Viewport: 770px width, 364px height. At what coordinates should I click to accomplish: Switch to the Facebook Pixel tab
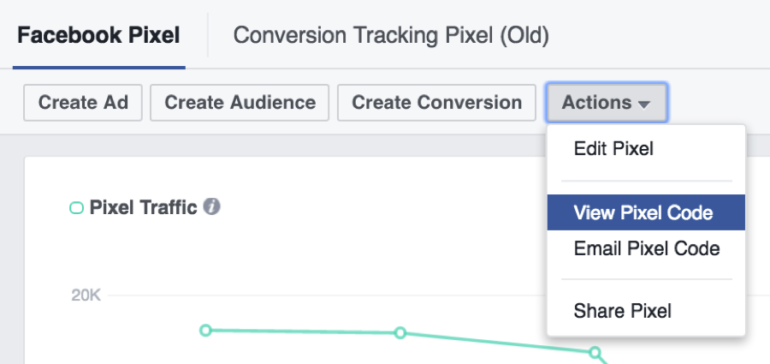click(x=99, y=36)
